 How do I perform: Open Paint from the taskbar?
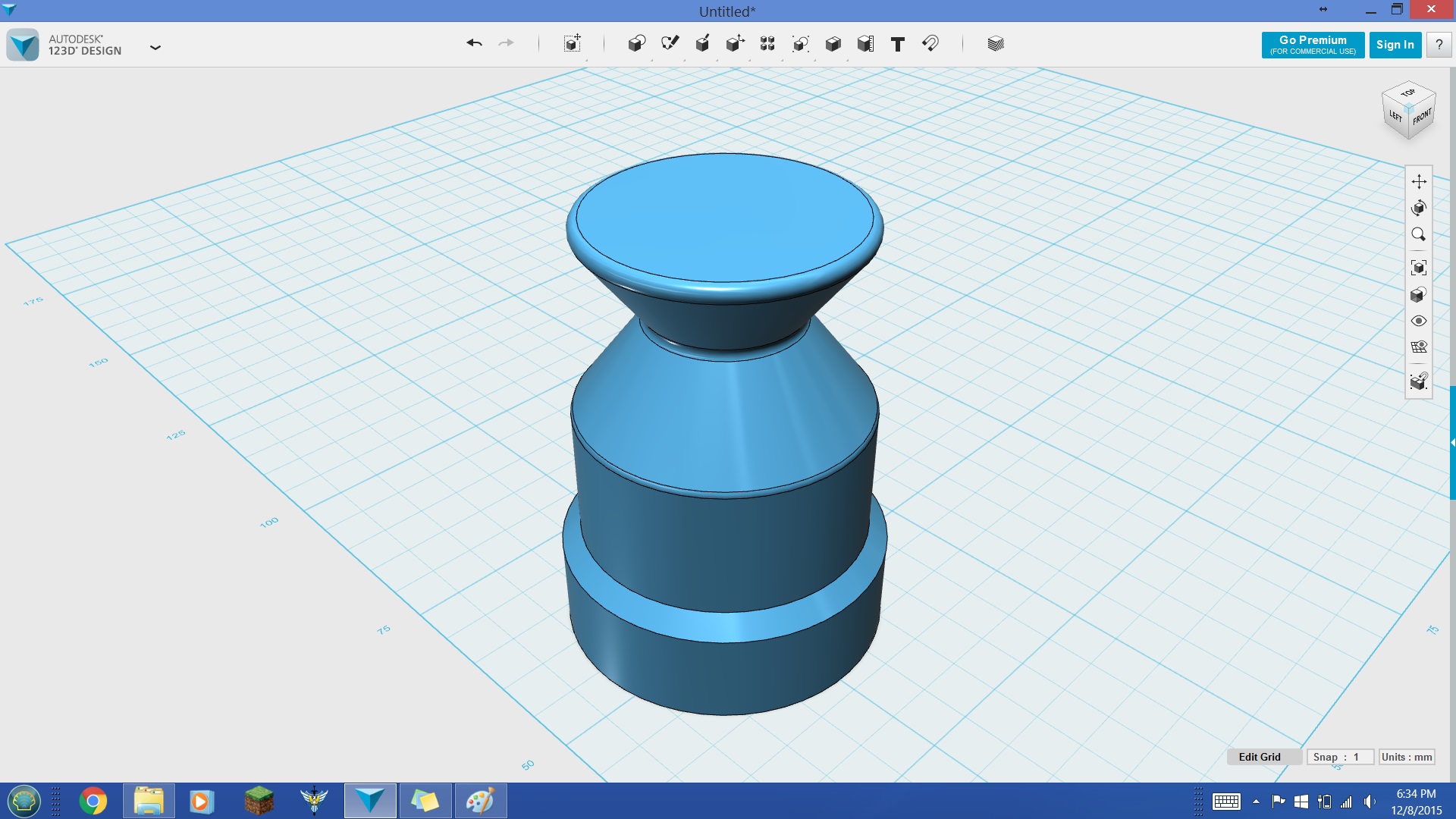tap(481, 801)
